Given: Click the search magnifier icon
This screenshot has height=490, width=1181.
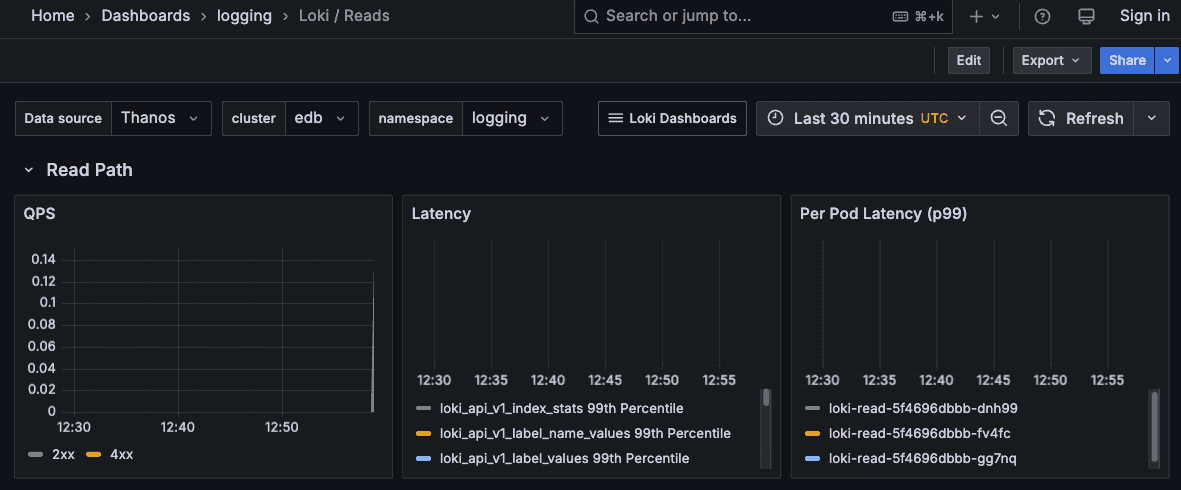Looking at the screenshot, I should [592, 16].
